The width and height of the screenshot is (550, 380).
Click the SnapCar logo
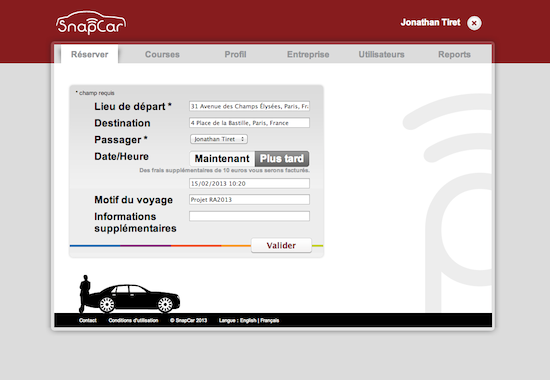click(x=91, y=23)
